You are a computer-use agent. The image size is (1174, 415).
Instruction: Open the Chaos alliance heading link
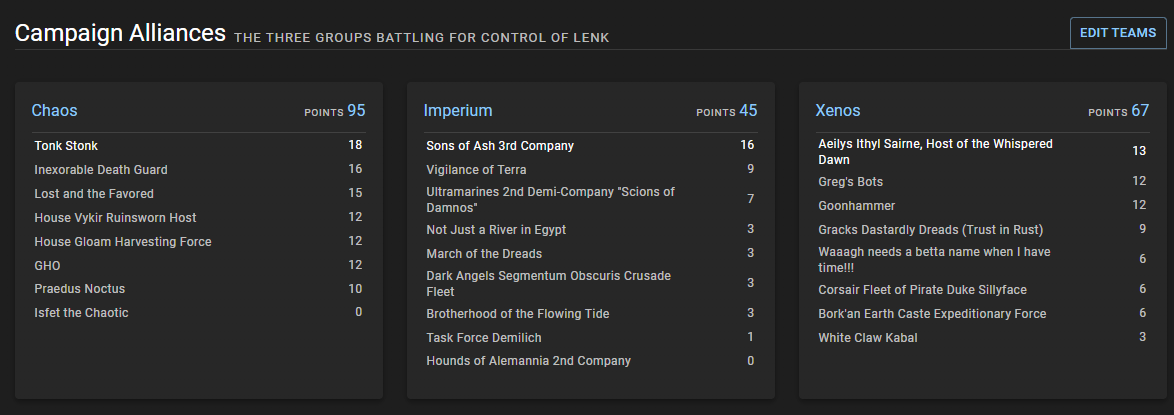point(54,110)
